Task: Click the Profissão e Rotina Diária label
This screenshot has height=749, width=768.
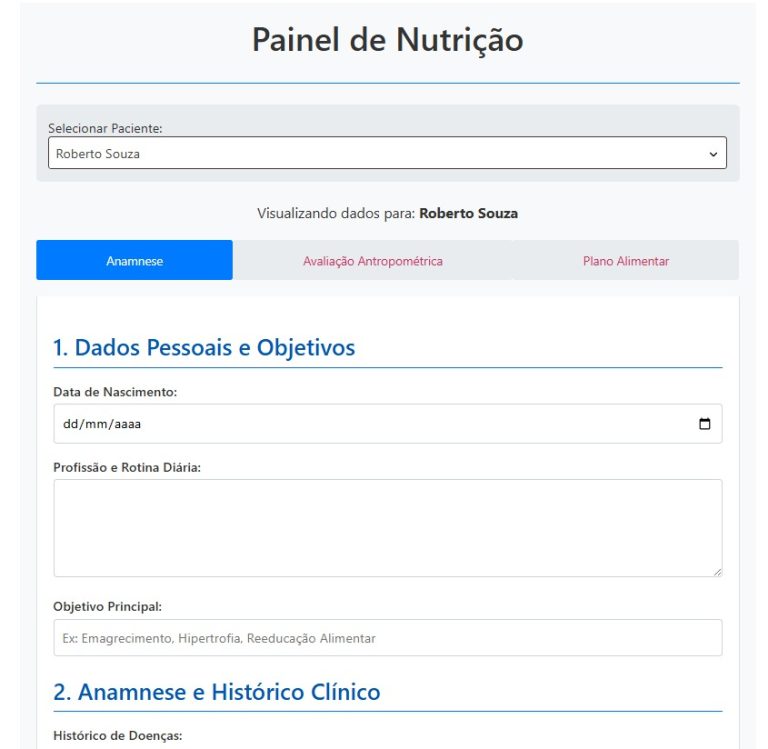Action: 127,467
